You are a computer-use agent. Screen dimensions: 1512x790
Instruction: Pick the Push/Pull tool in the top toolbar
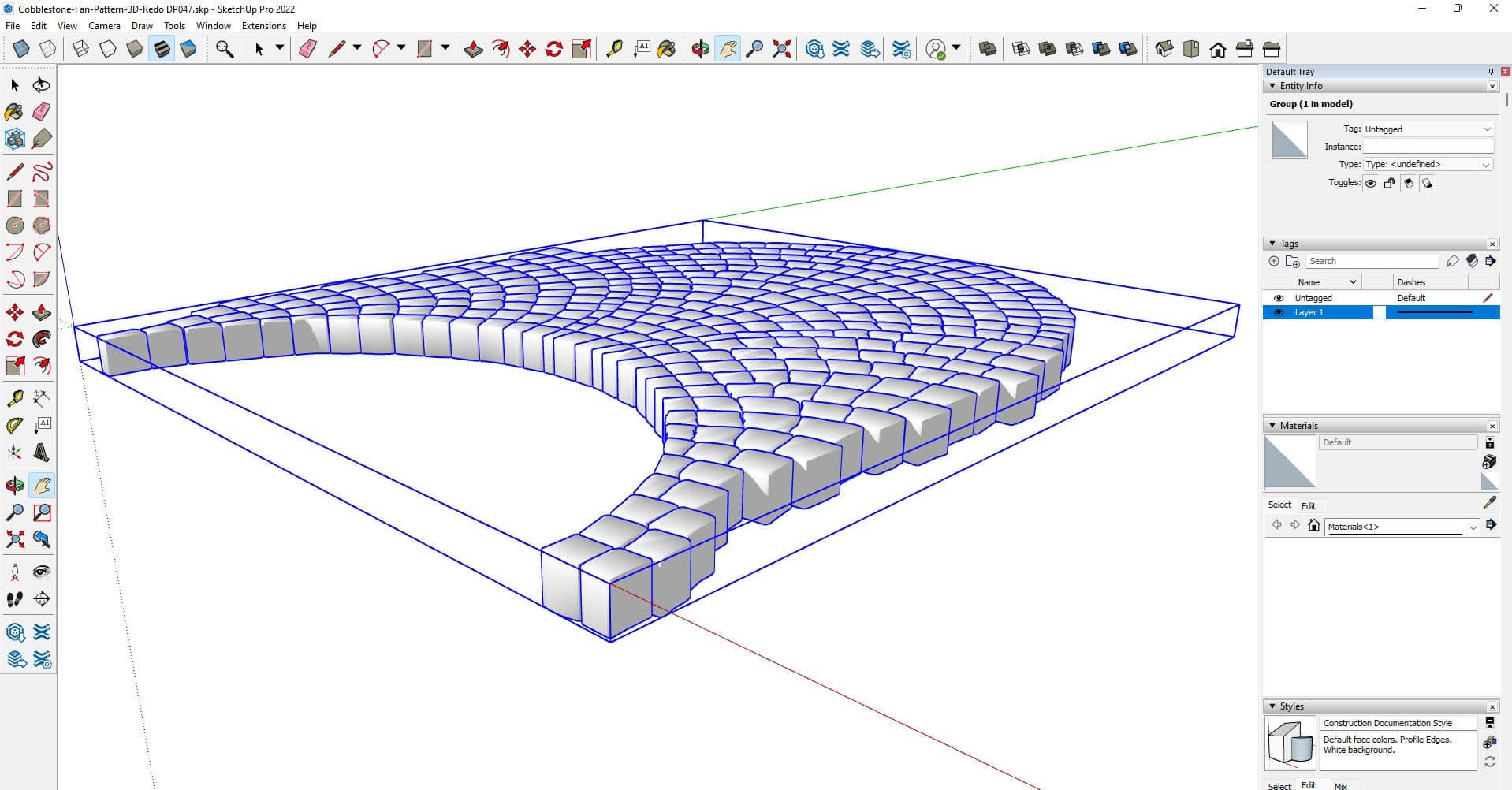click(x=473, y=49)
